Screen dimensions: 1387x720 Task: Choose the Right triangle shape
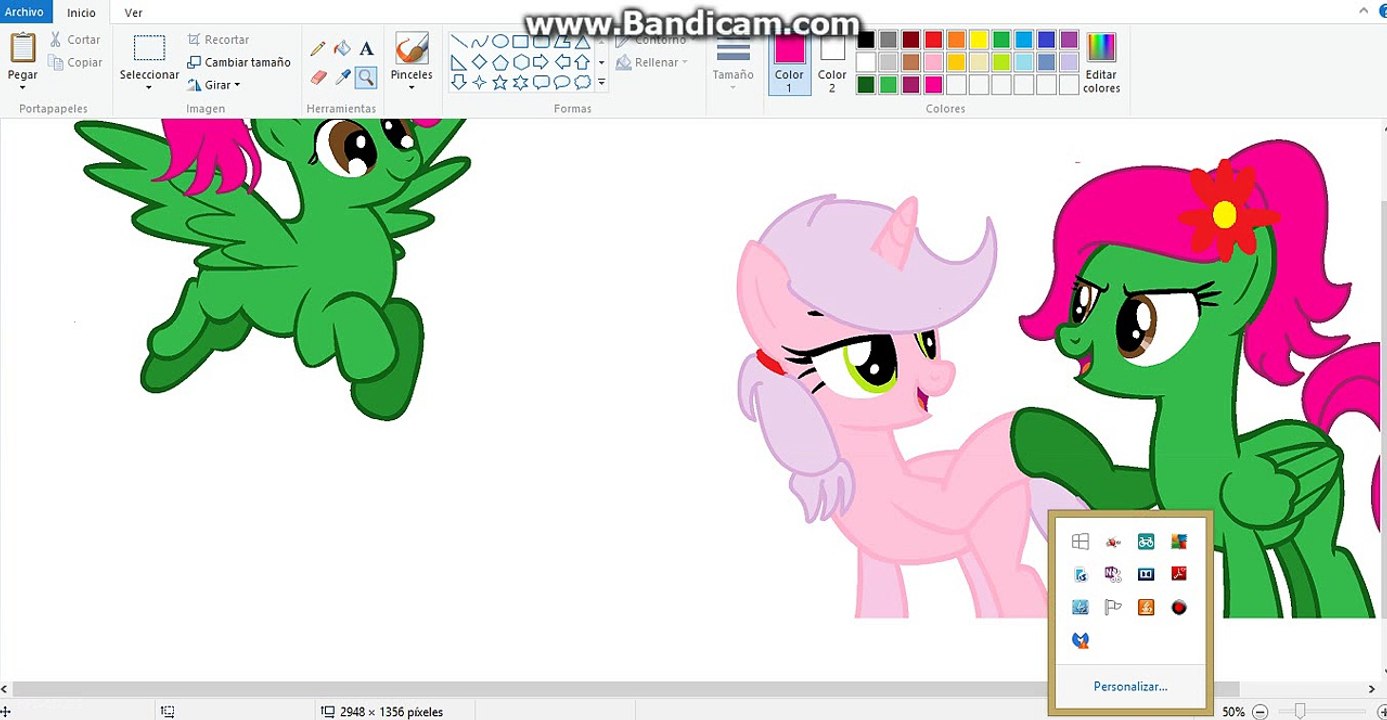pyautogui.click(x=459, y=62)
